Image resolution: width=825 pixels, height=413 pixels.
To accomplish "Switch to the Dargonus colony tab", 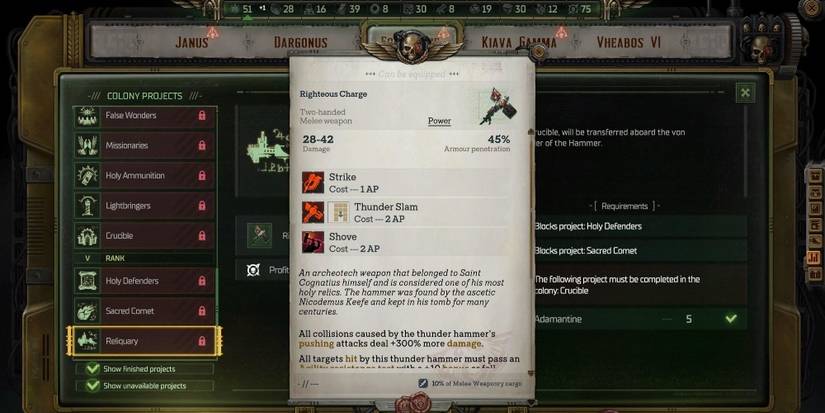I will pyautogui.click(x=300, y=42).
